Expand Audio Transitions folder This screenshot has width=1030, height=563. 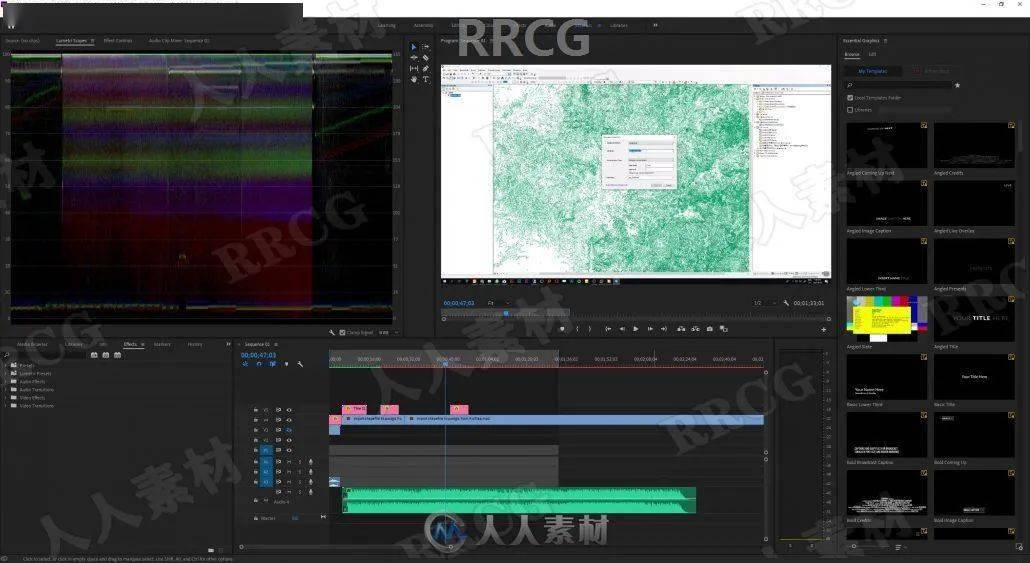(6, 390)
